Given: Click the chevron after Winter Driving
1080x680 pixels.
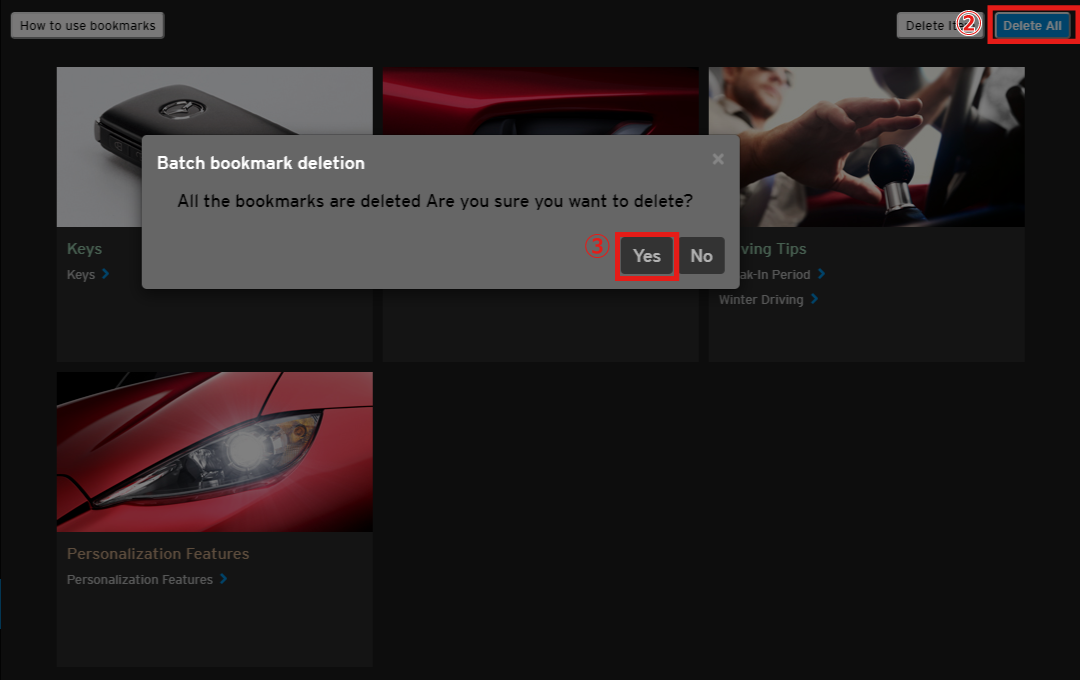Looking at the screenshot, I should (x=814, y=299).
